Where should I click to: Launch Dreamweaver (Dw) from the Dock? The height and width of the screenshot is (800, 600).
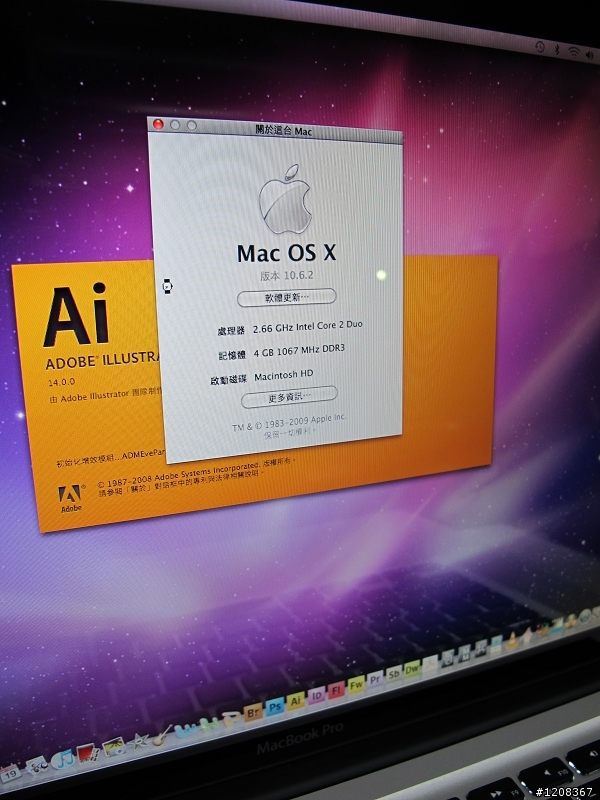pos(411,669)
